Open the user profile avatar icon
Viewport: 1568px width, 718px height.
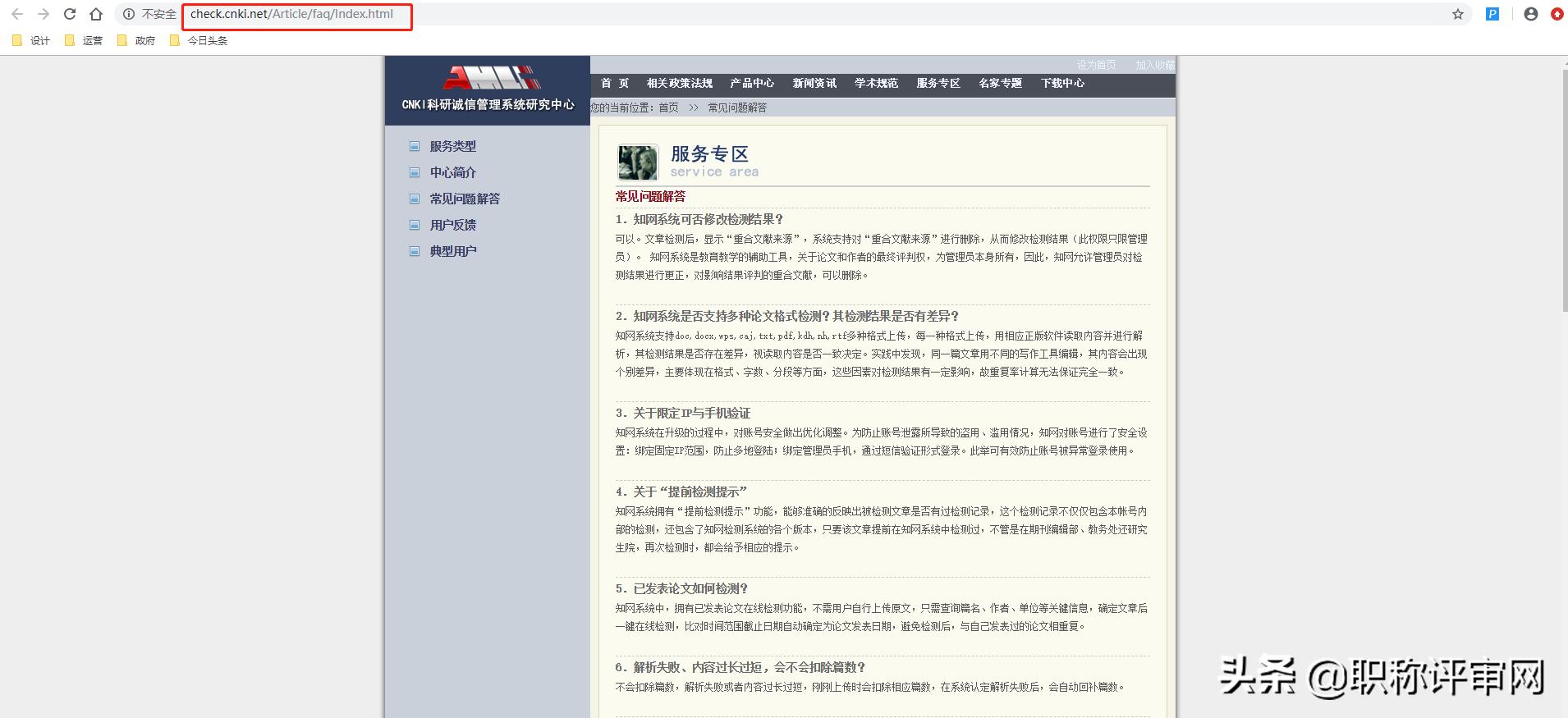pos(1531,14)
